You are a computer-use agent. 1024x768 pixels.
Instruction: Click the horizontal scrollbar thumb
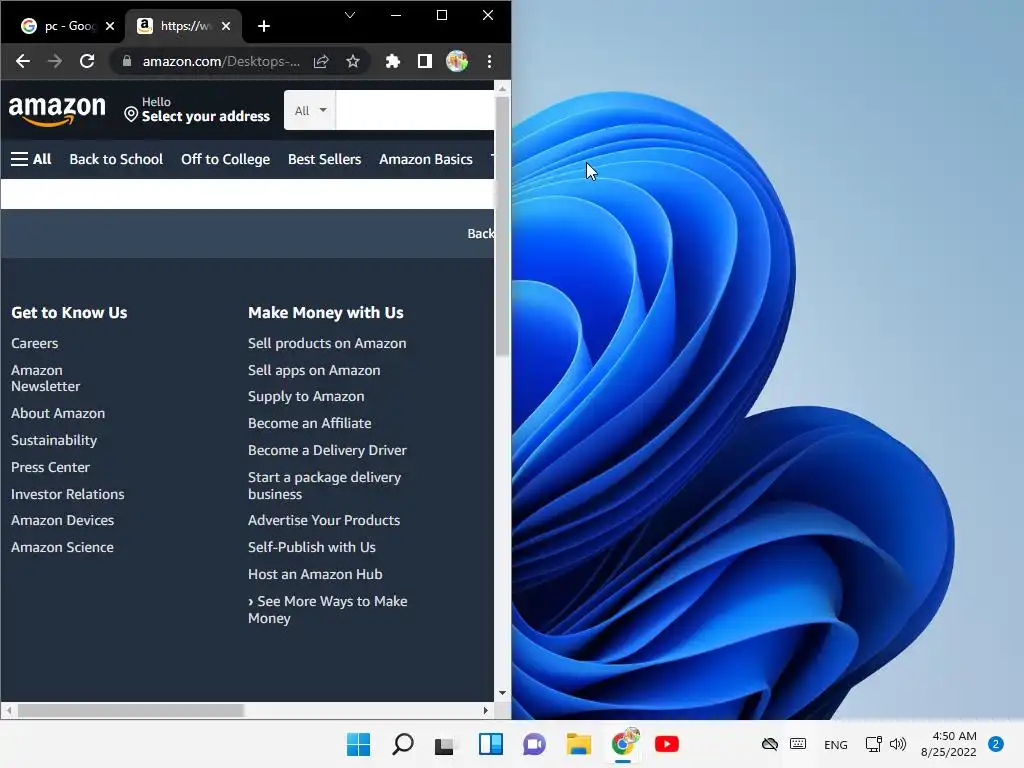click(131, 711)
